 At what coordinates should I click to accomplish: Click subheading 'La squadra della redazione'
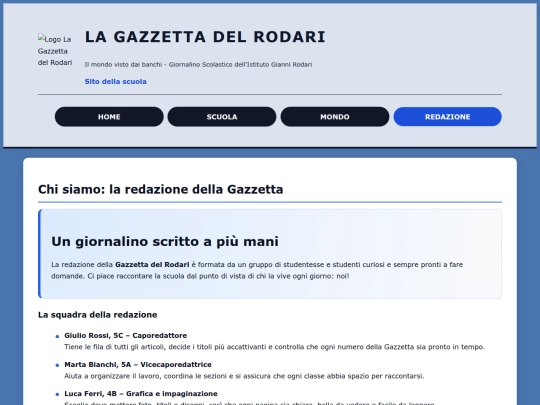pos(97,315)
